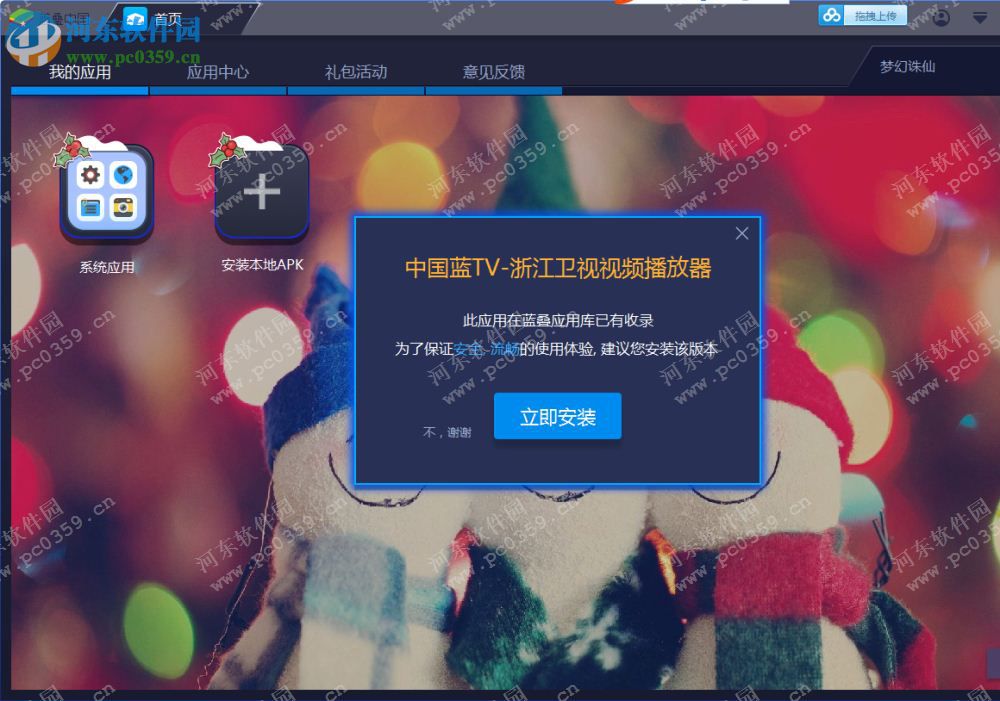The width and height of the screenshot is (1000, 701).
Task: Select the 我的应用 tab
Action: coord(80,70)
